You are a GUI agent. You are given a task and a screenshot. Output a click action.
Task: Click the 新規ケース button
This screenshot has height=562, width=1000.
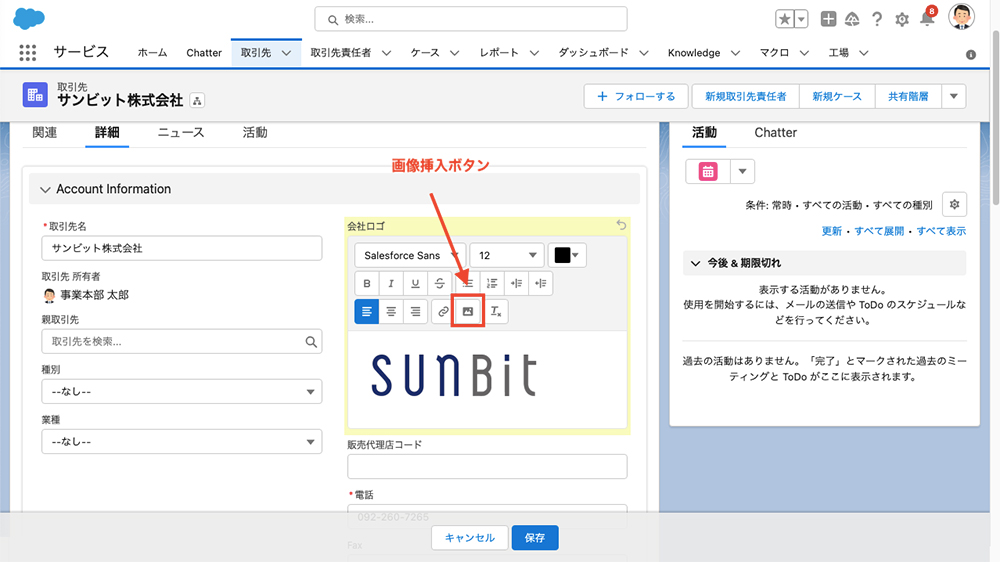click(837, 96)
